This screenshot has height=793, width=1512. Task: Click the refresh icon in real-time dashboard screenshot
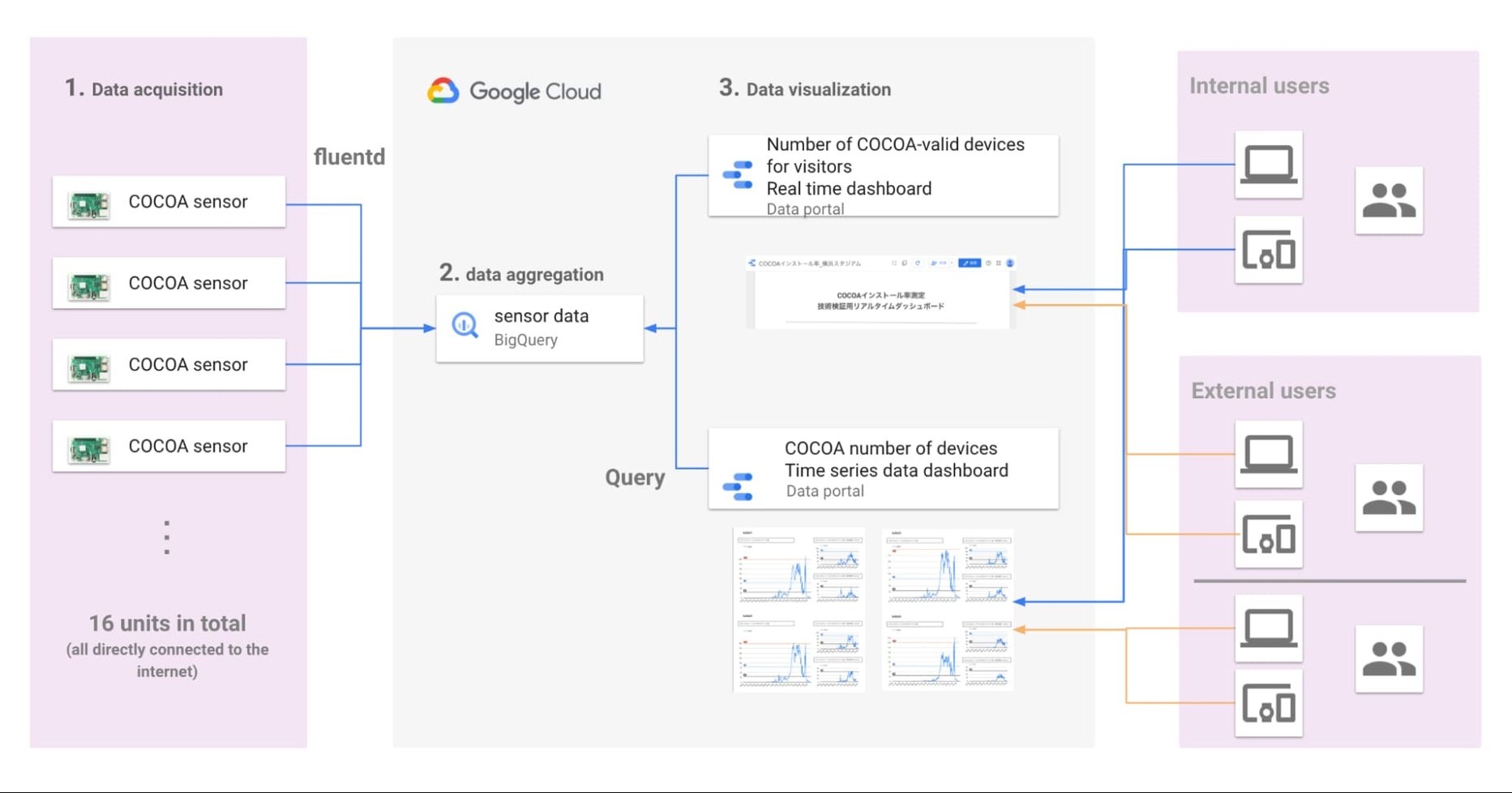918,263
